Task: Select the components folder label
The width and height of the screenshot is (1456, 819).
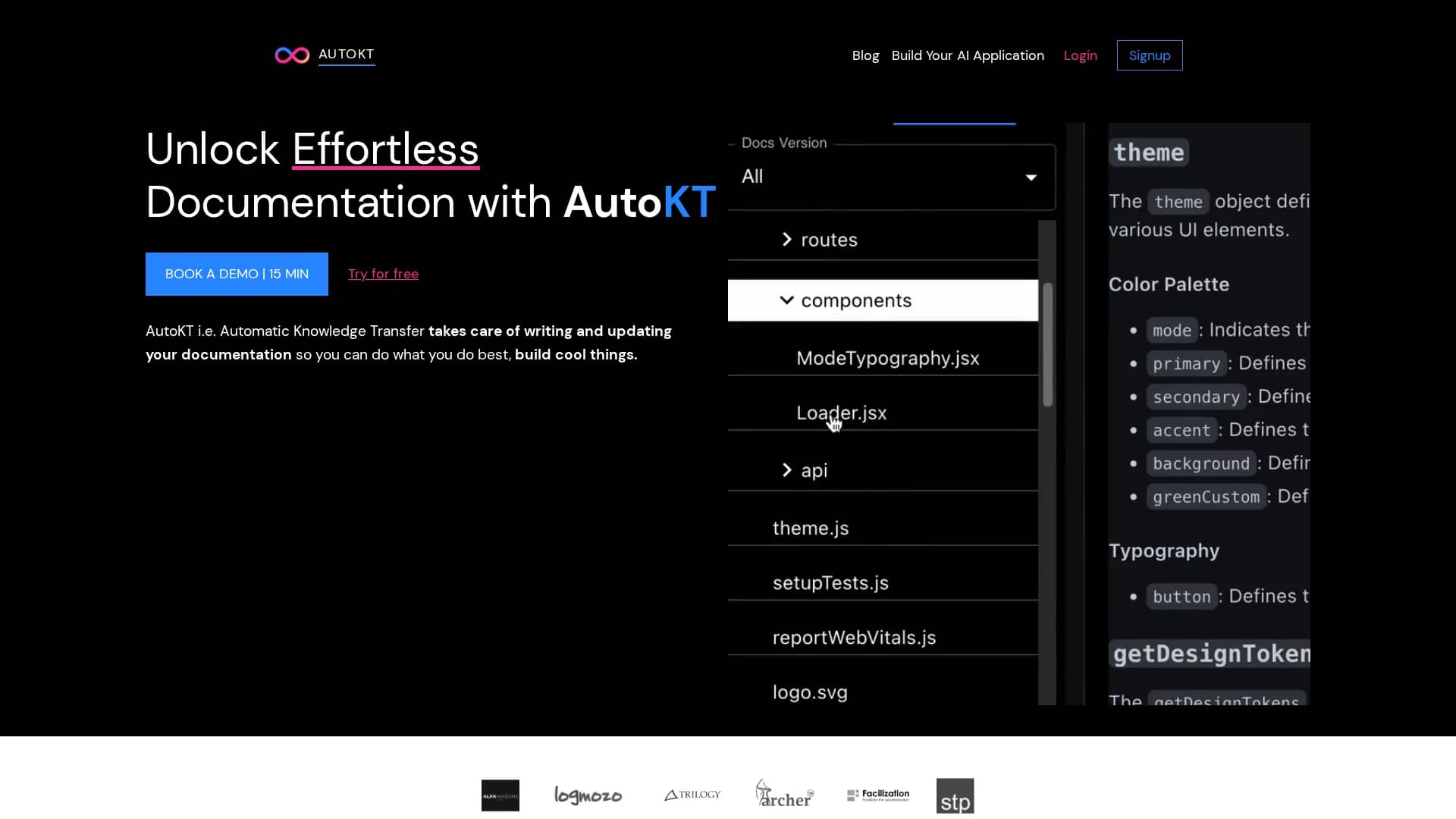Action: pos(856,300)
